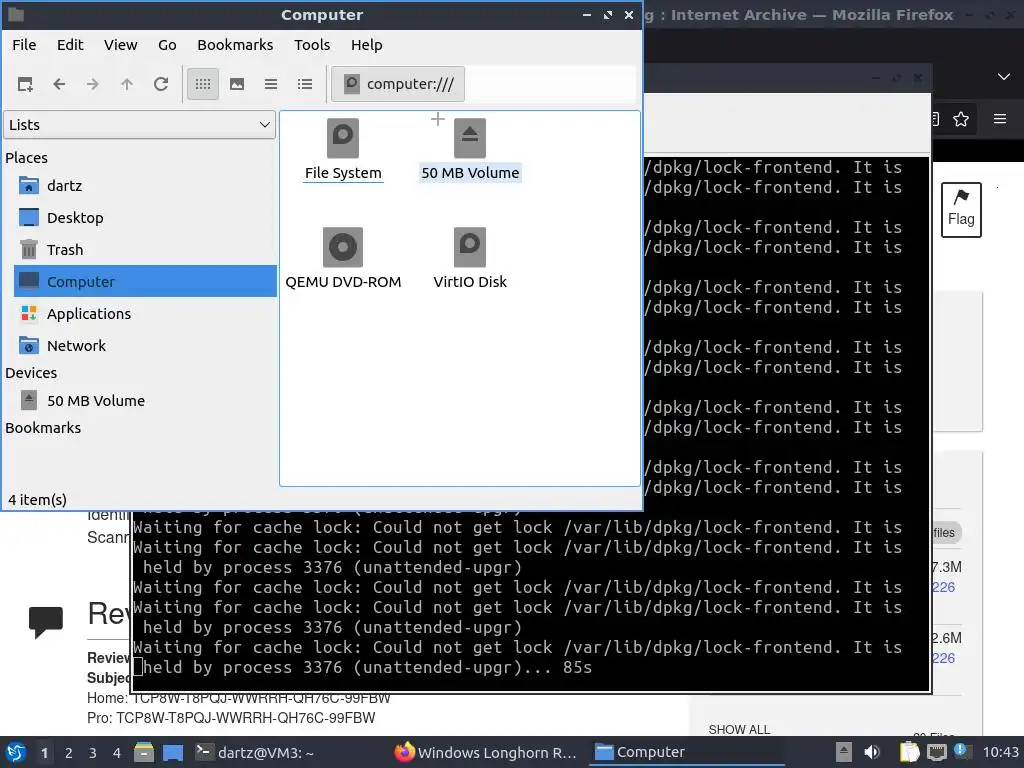Open the clipboard tray icon
Image resolution: width=1024 pixels, height=768 pixels.
[x=908, y=753]
